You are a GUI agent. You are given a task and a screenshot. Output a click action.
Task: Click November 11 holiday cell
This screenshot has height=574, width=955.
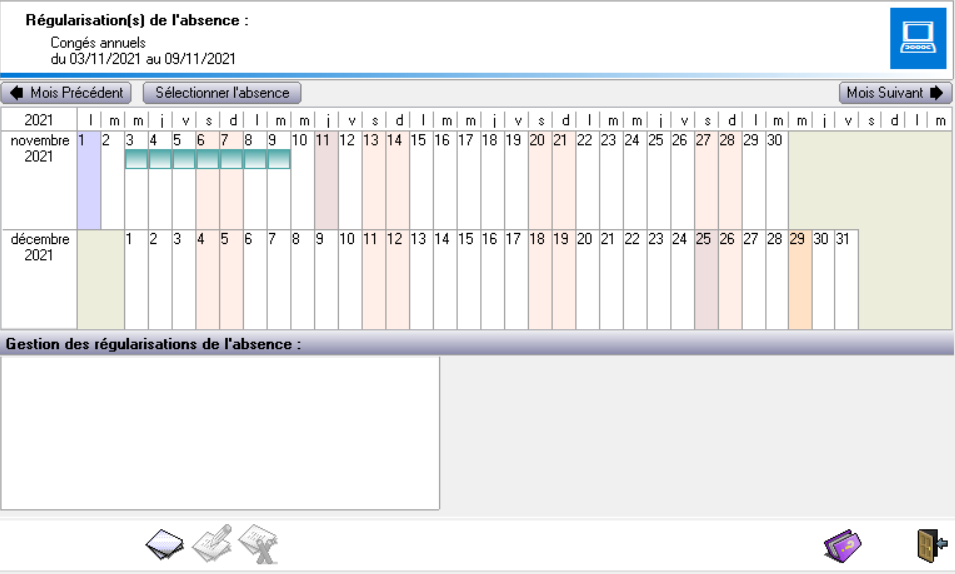tap(326, 180)
